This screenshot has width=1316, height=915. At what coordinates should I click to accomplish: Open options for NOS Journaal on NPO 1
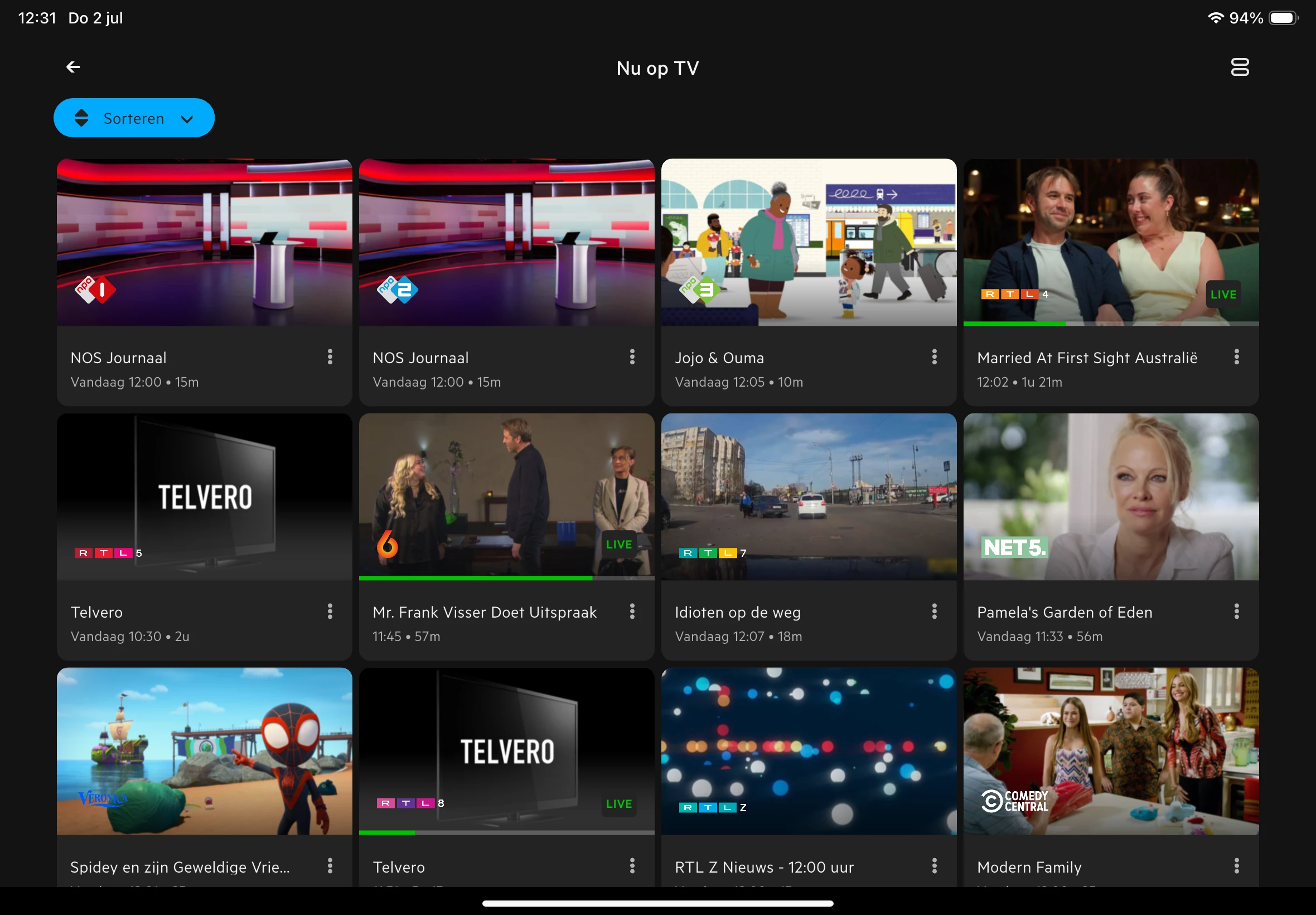(x=330, y=357)
